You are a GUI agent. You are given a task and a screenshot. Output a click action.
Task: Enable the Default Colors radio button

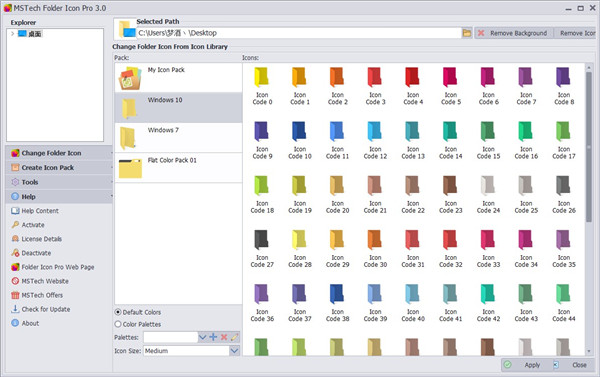tap(118, 312)
